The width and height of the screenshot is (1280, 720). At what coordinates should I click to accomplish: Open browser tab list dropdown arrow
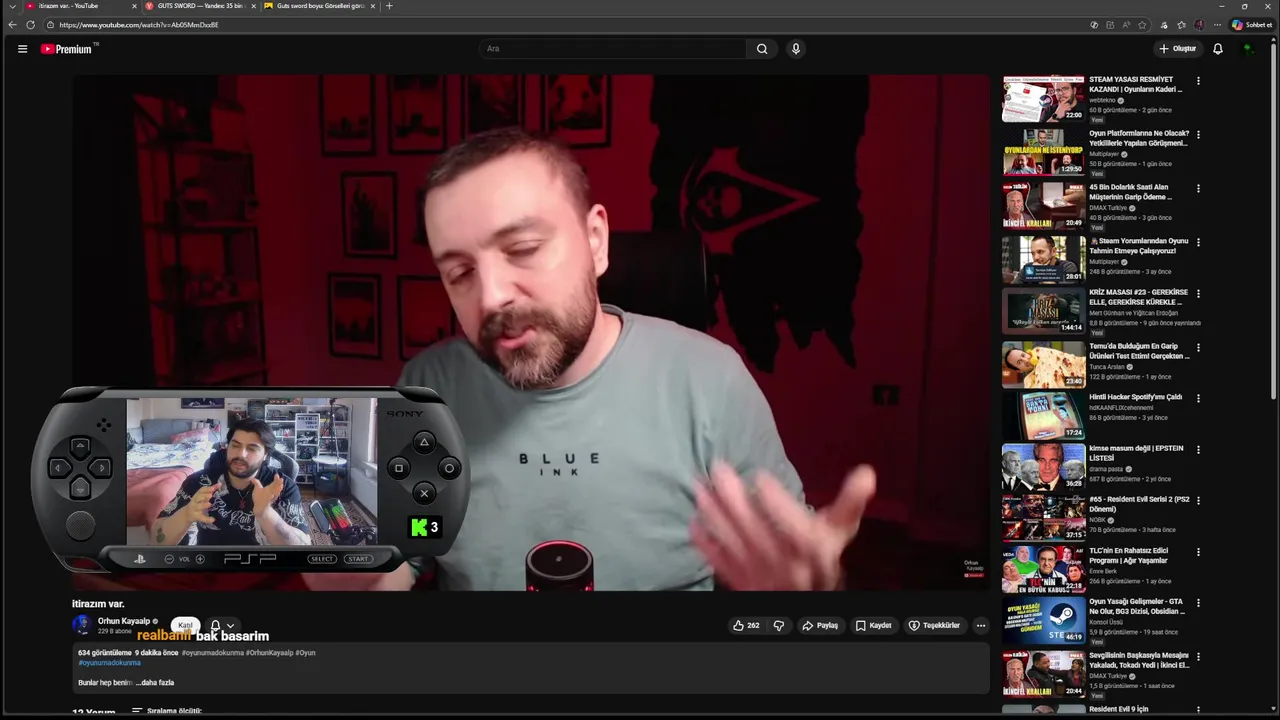[12, 6]
